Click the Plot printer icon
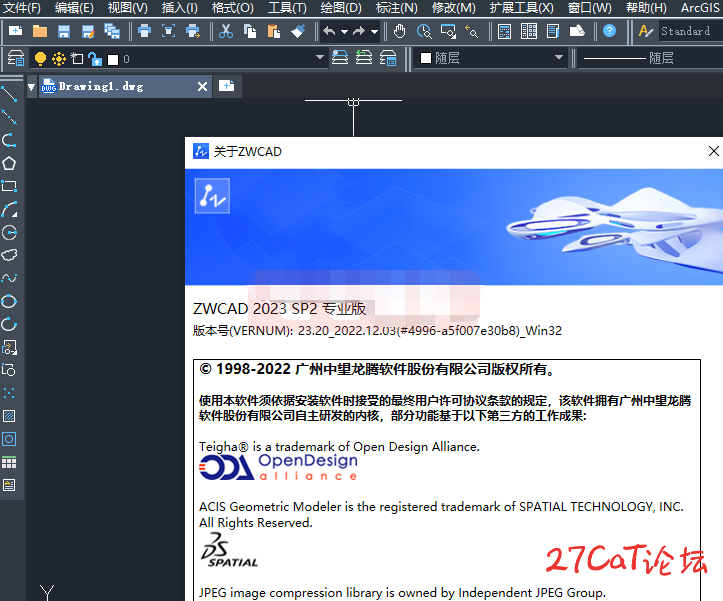The height and width of the screenshot is (601, 723). (144, 31)
